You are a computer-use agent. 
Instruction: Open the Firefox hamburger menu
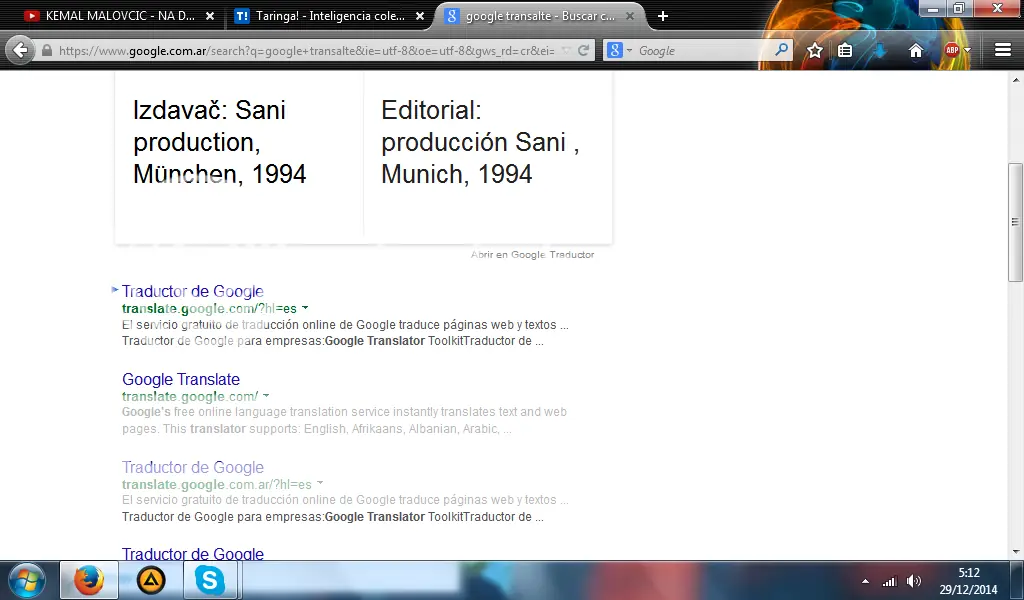pos(1003,50)
